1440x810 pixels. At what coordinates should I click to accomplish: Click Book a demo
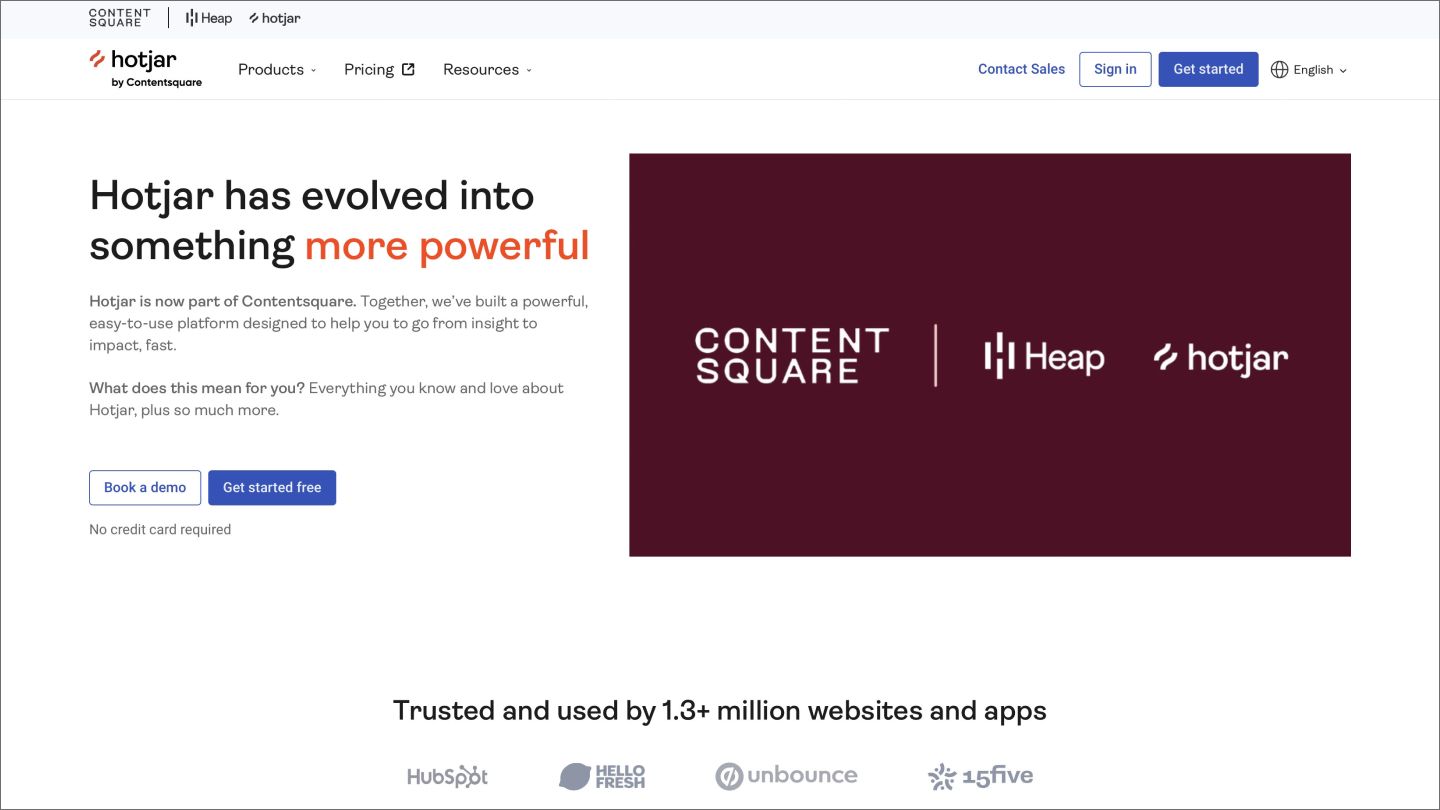(x=145, y=487)
